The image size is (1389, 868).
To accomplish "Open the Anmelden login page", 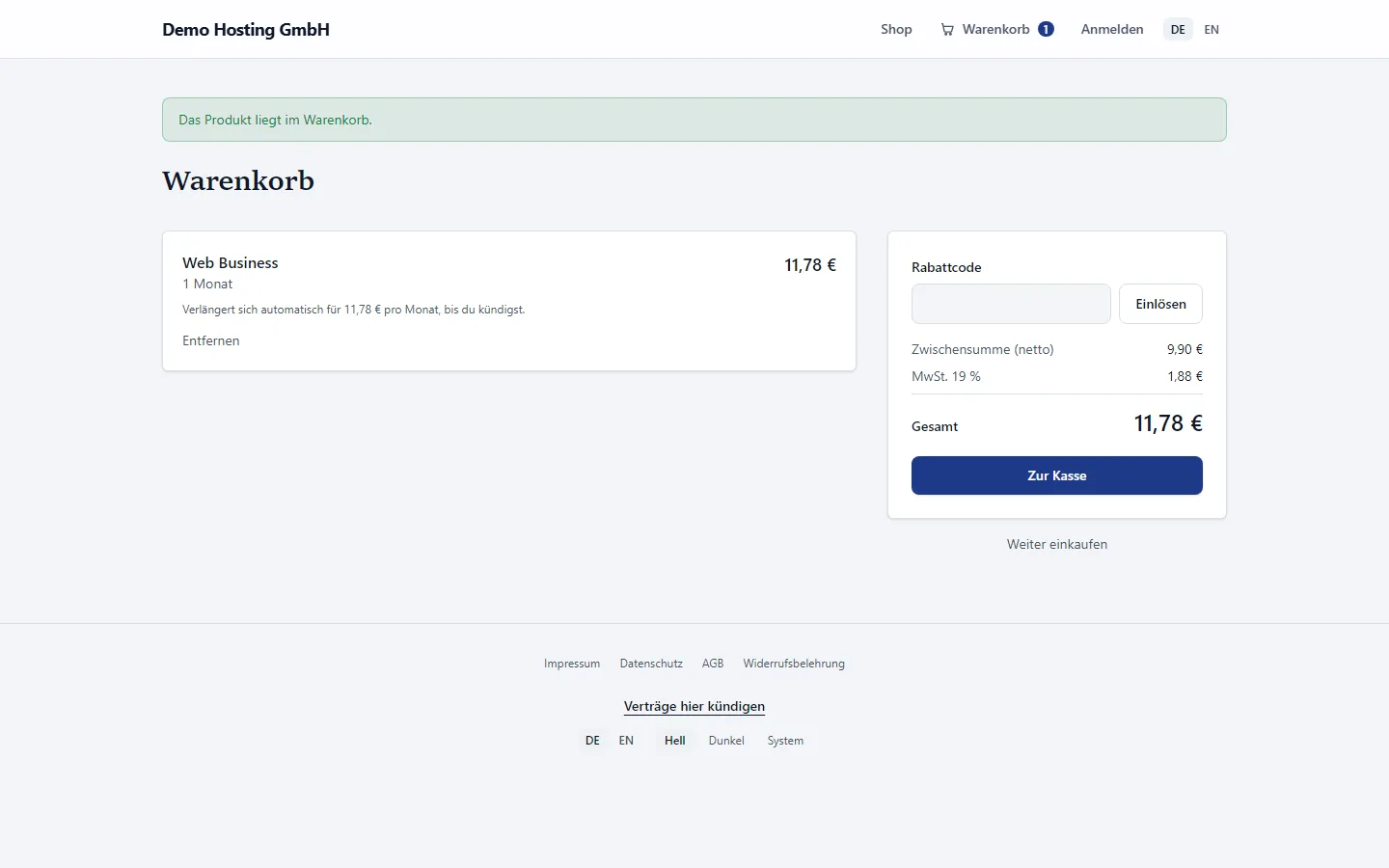I will [1112, 29].
